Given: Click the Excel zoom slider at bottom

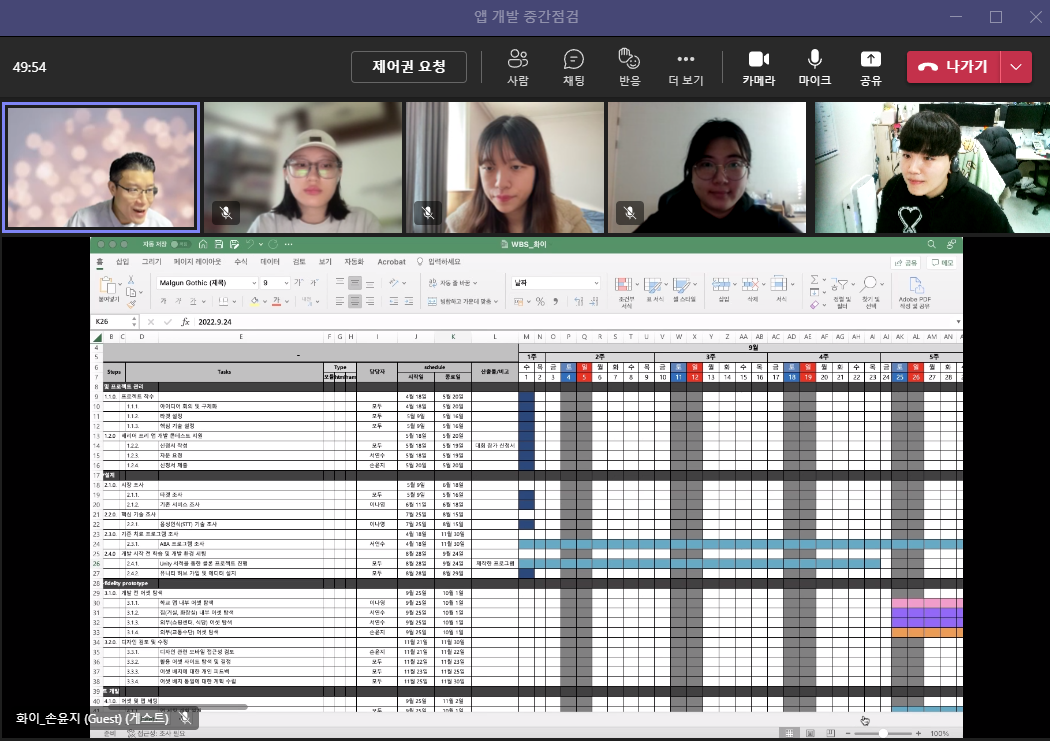Looking at the screenshot, I should [883, 733].
